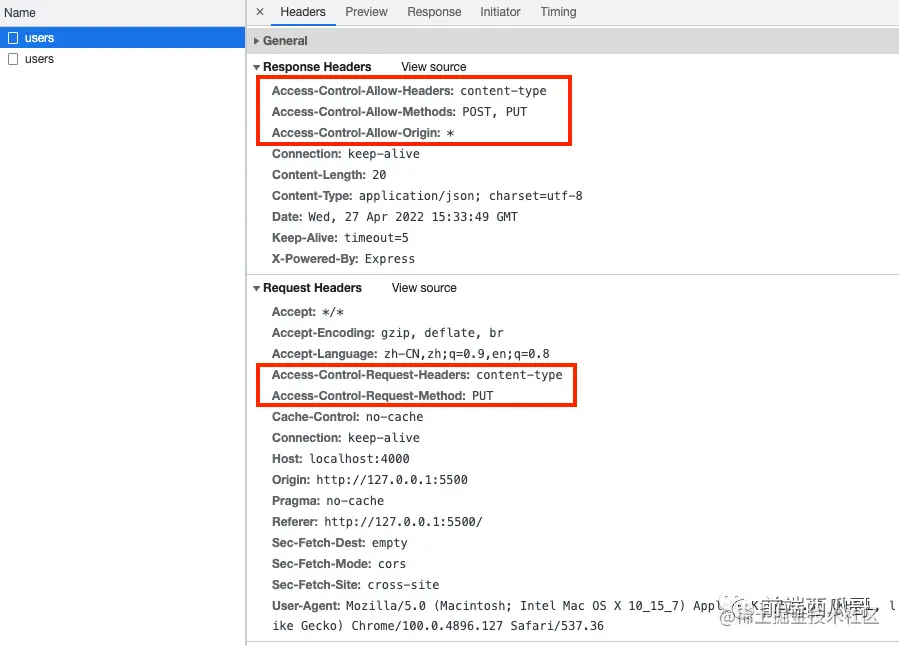This screenshot has height=646, width=899.
Task: Click the document icon of the highlighted users request
Action: tap(13, 38)
